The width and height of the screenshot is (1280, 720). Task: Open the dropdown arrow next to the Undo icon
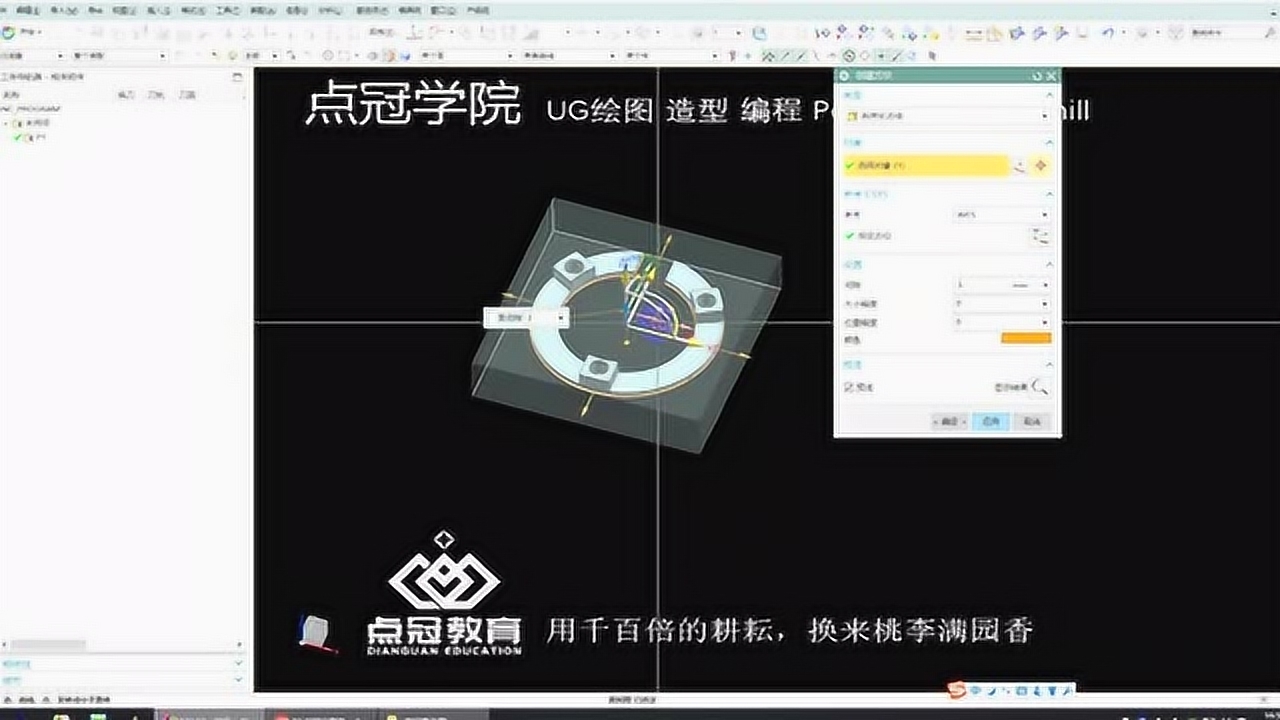click(1122, 34)
